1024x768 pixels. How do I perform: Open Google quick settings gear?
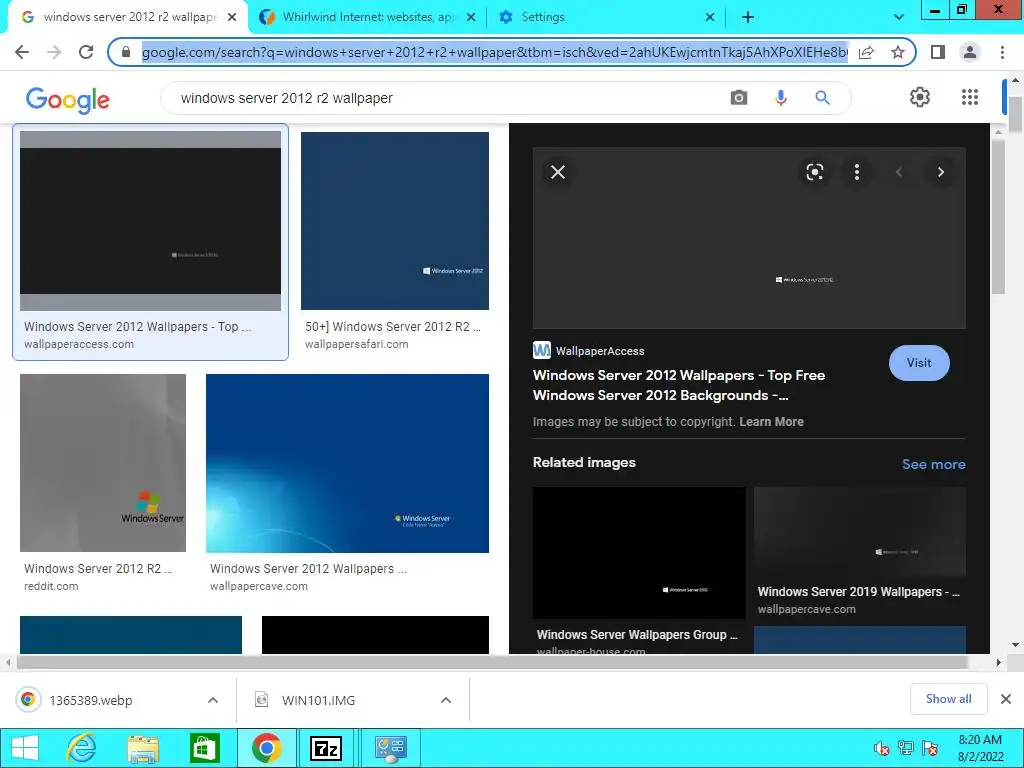coord(920,97)
